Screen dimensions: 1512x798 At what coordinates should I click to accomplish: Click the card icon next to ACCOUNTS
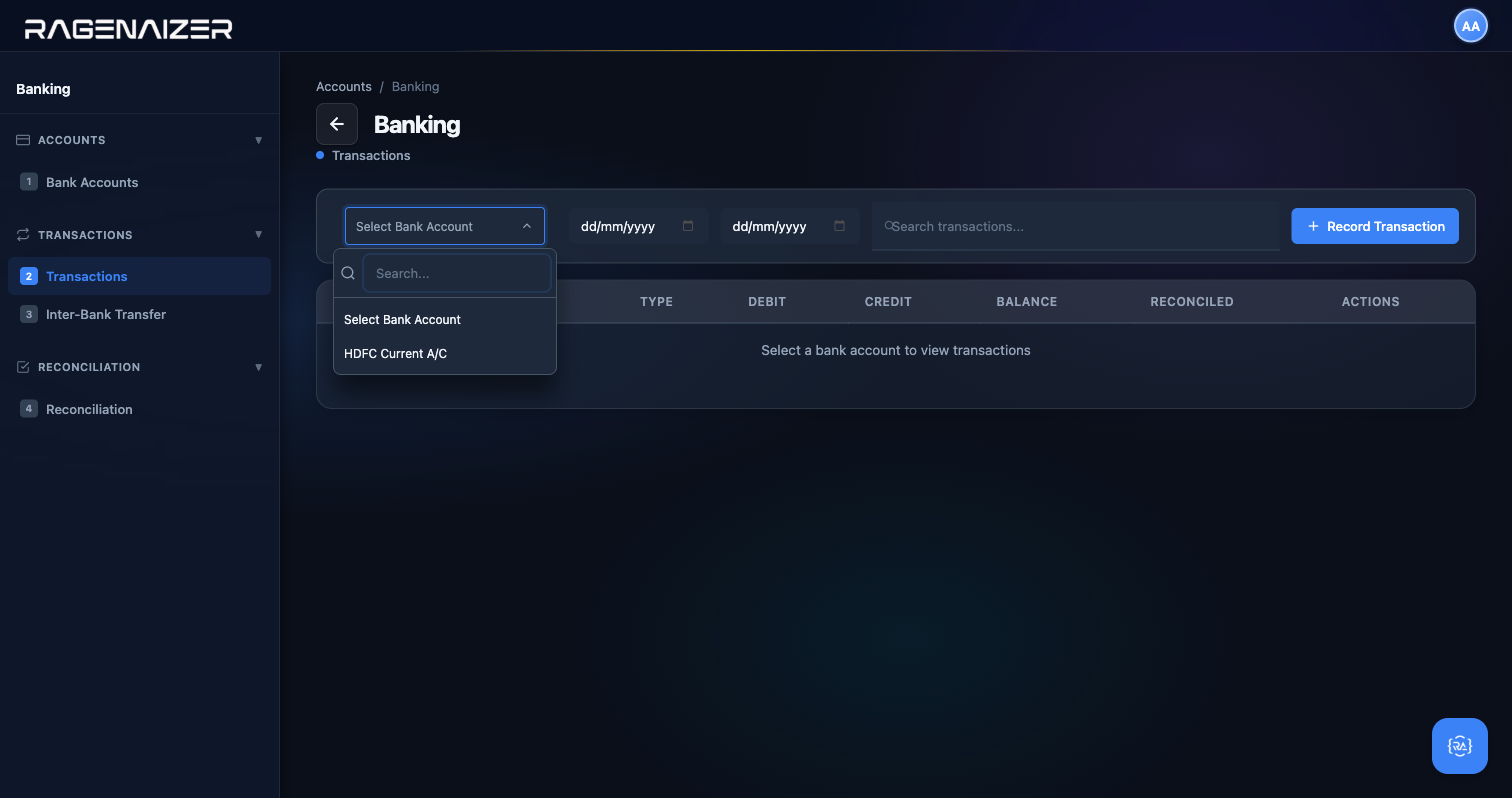23,140
